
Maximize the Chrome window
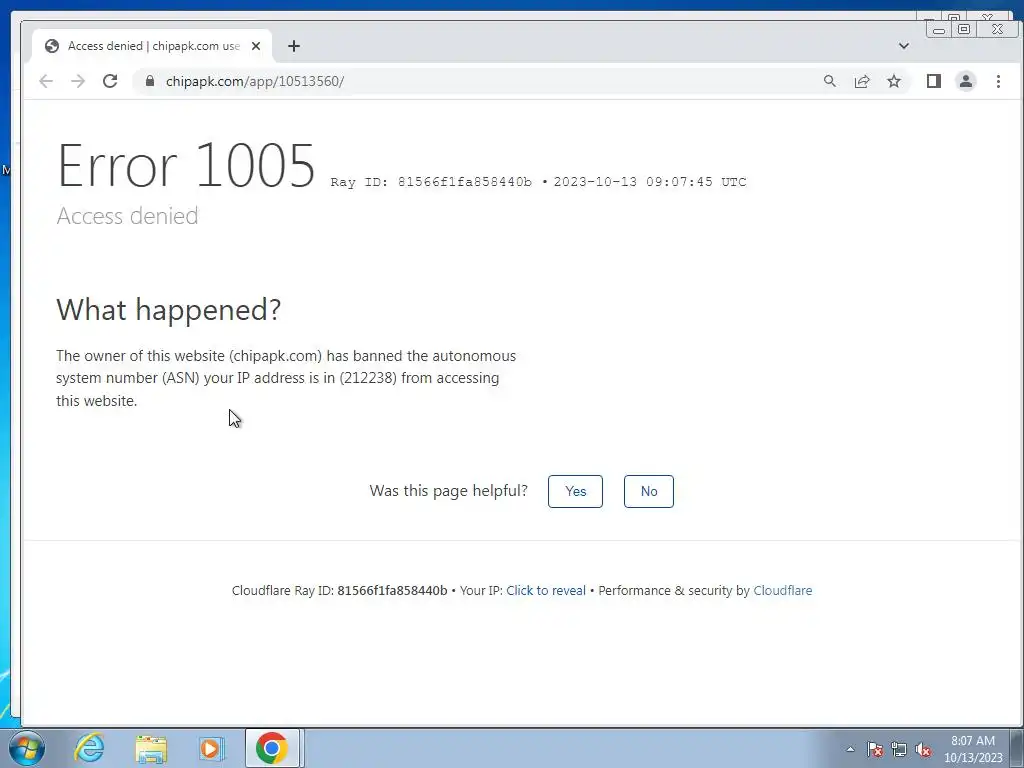pyautogui.click(x=963, y=29)
